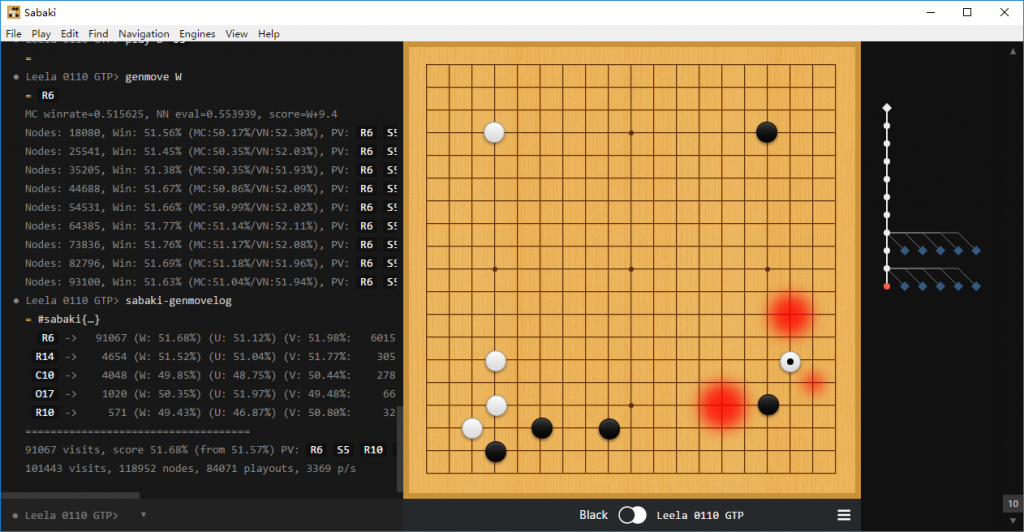This screenshot has height=532, width=1024.
Task: Select white node directly above the red node
Action: click(886, 268)
